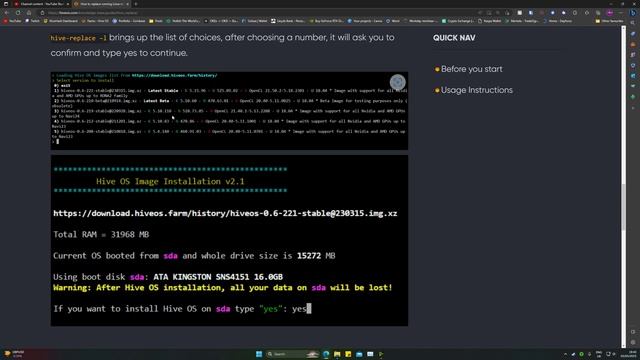Click the terminal screenshot listing Hive OS versions
Screen dimensions: 640x360
(x=229, y=111)
